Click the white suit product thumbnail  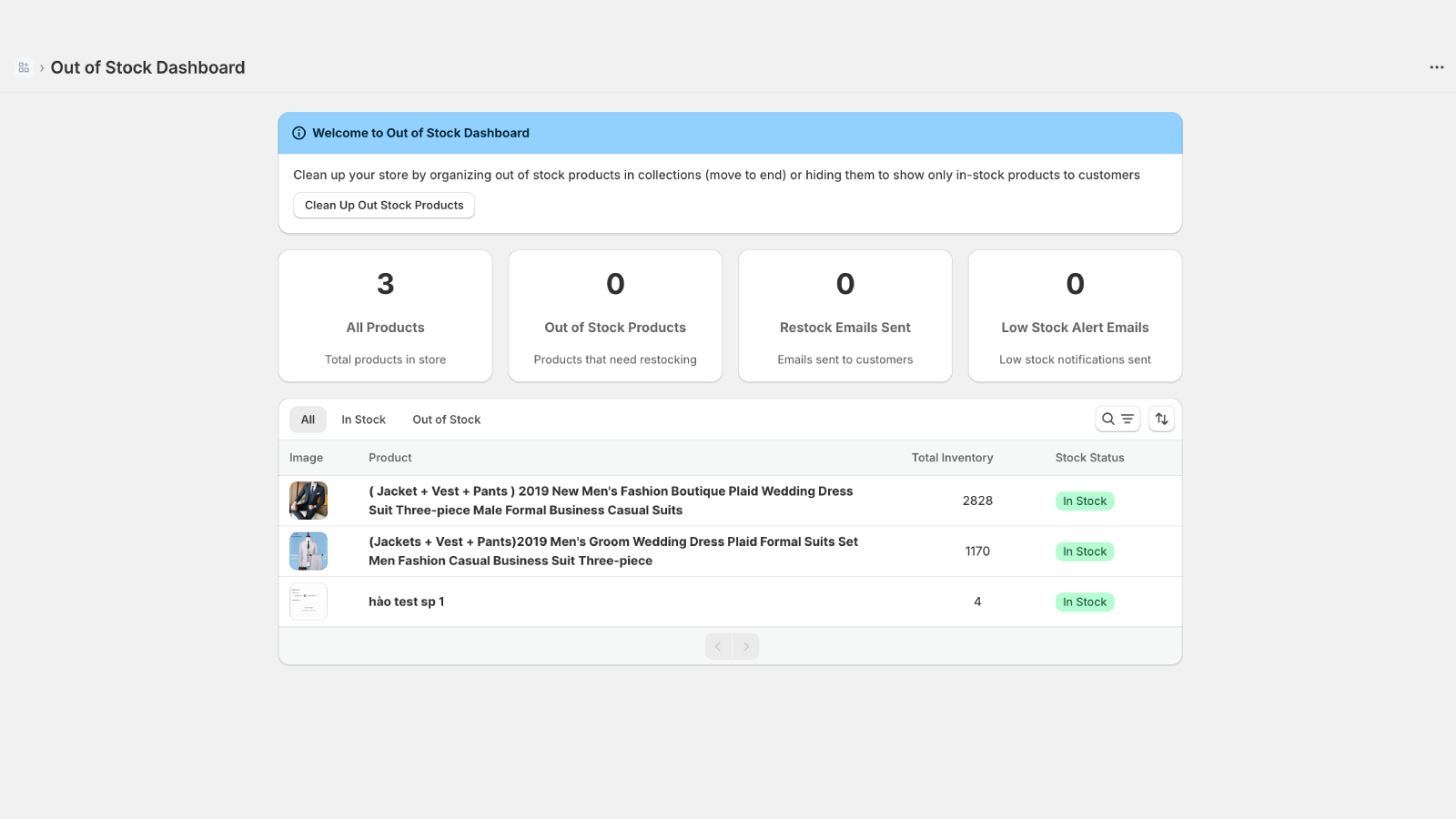[308, 551]
